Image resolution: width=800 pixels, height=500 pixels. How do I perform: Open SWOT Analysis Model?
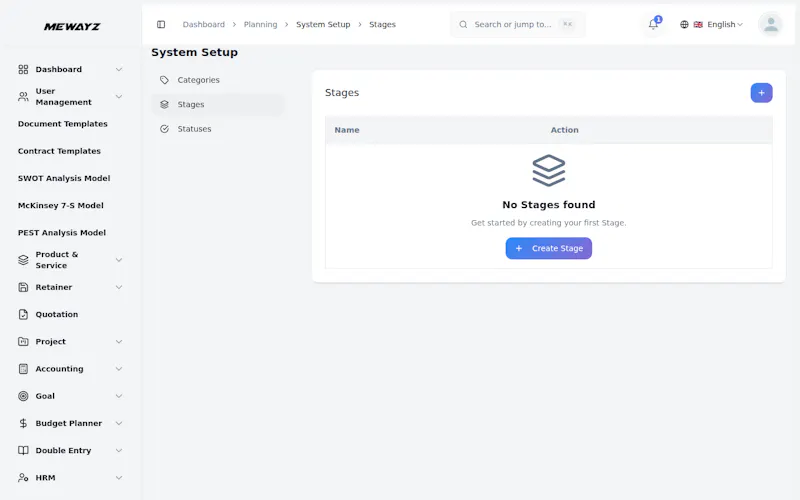click(x=64, y=178)
